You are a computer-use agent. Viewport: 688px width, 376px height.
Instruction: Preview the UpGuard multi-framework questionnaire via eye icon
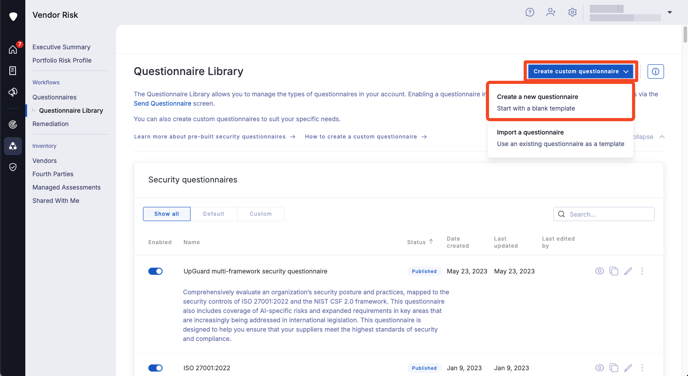point(599,271)
